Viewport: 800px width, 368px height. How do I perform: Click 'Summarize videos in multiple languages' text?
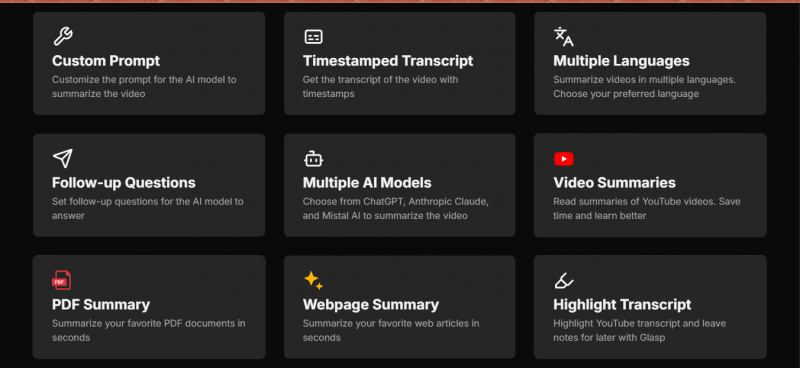(644, 87)
